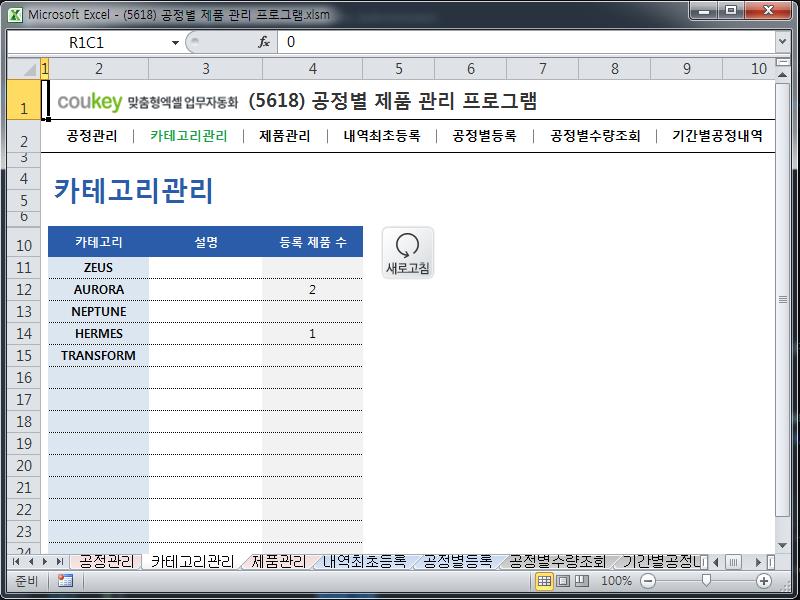The image size is (800, 600).
Task: Open 기간별공정내역 in the top navigation menu
Action: (717, 136)
